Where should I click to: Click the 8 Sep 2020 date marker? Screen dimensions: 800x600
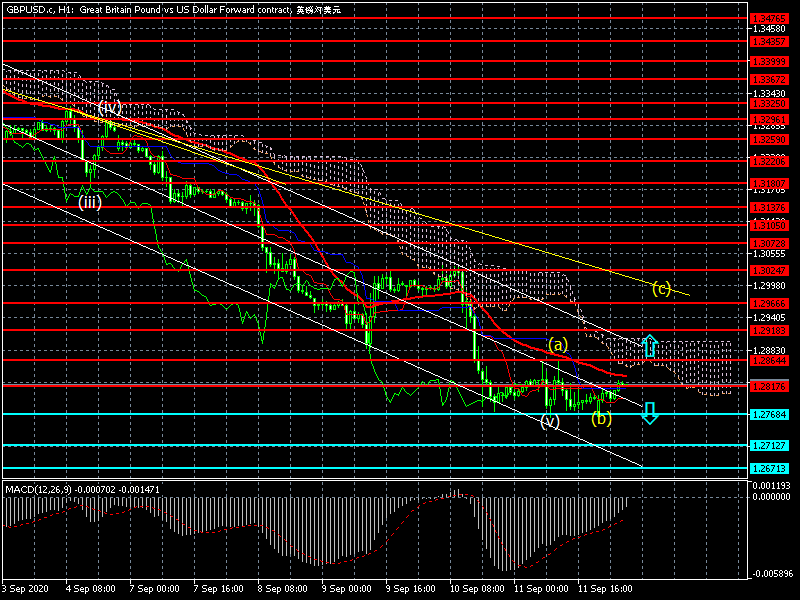(x=275, y=590)
